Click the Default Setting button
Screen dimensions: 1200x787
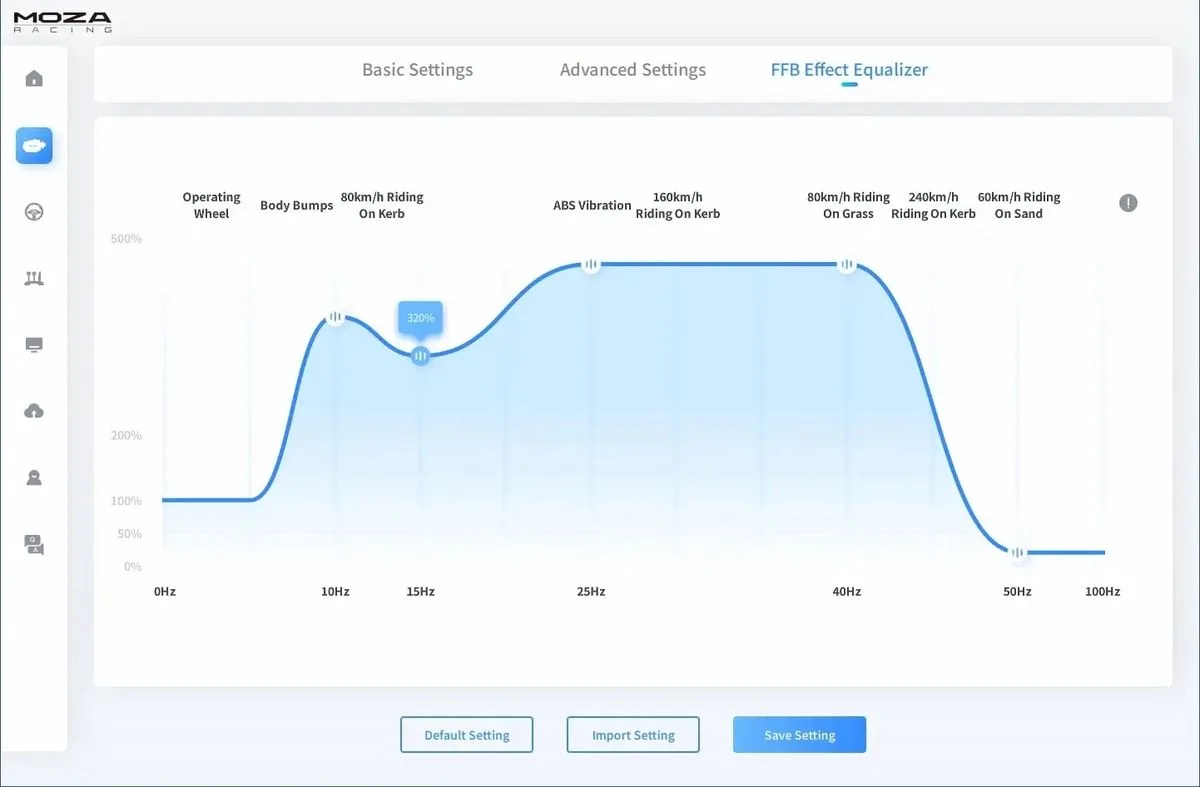(467, 735)
